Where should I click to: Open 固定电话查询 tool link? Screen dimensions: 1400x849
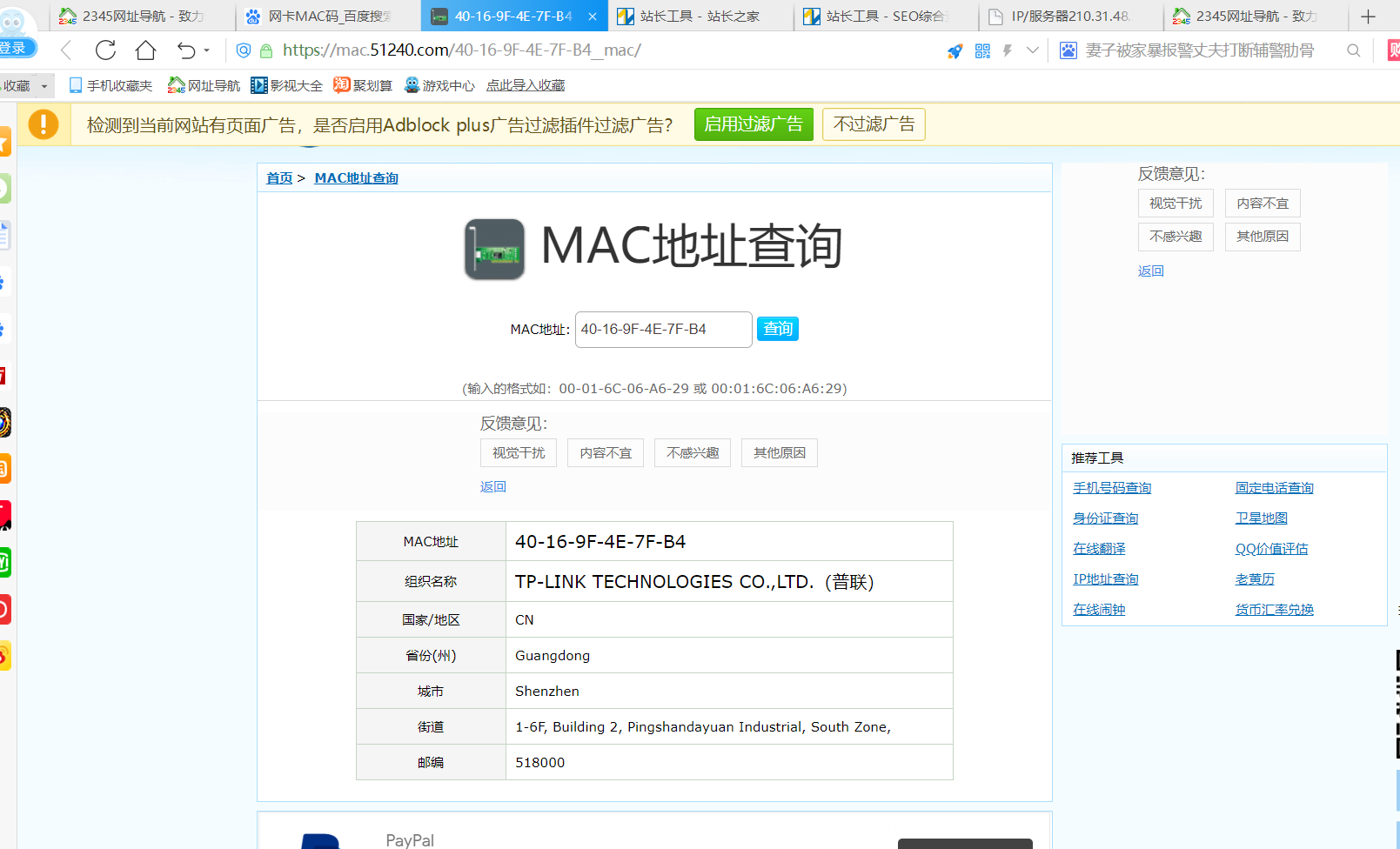pyautogui.click(x=1275, y=488)
